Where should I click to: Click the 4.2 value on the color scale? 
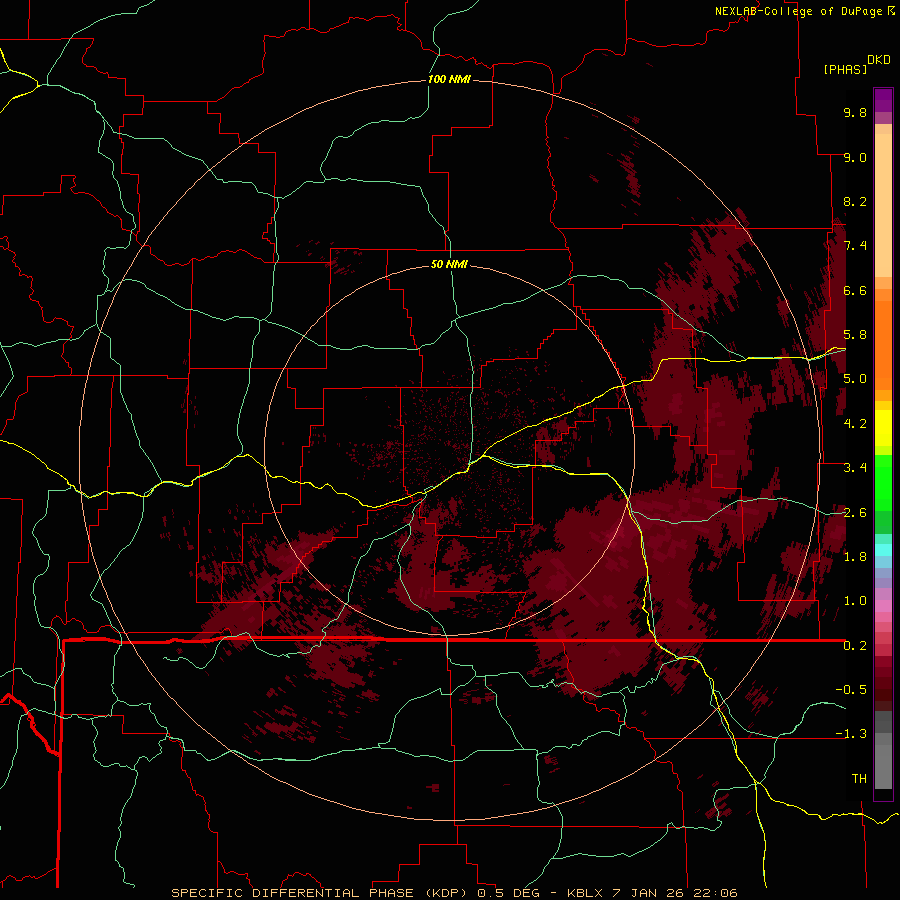pyautogui.click(x=855, y=424)
